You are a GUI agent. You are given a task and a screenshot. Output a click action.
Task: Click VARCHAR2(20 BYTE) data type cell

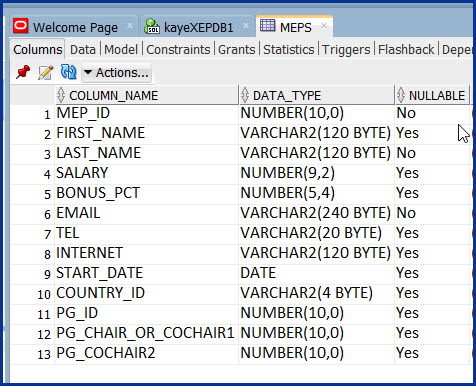(317, 234)
